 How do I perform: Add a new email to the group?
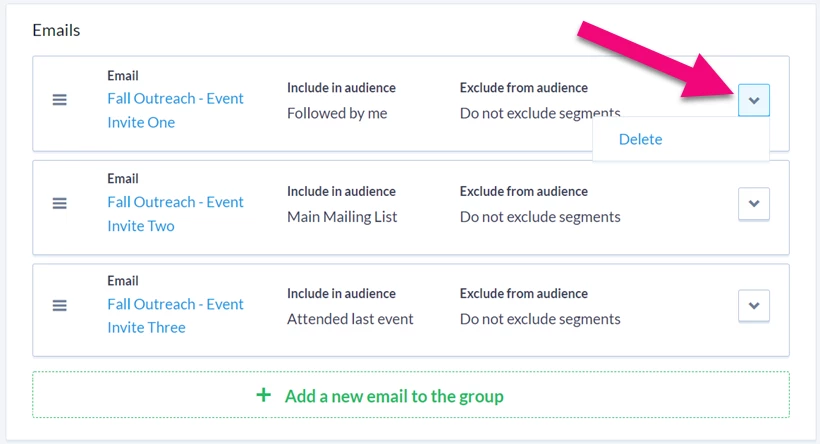pos(411,395)
